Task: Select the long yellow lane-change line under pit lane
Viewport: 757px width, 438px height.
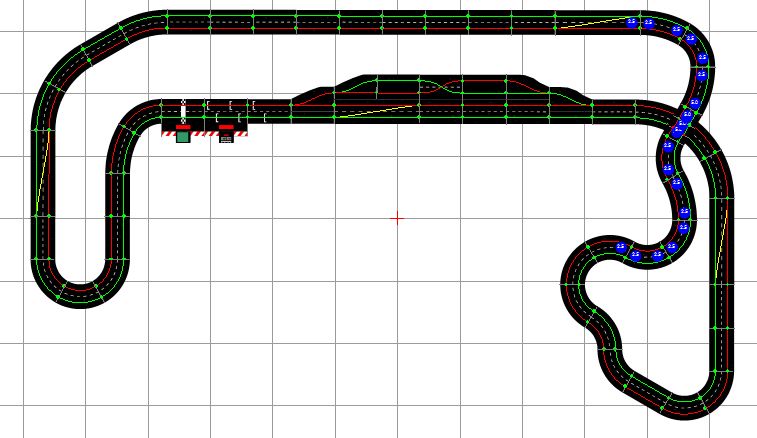Action: click(x=360, y=110)
